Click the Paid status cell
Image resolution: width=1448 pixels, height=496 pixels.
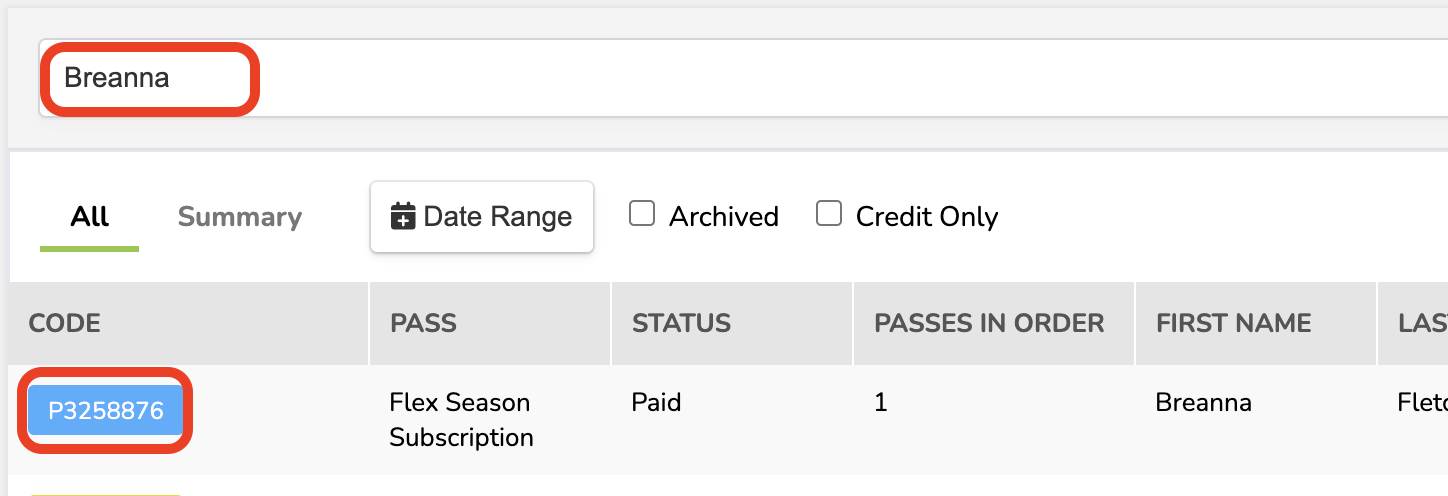coord(656,403)
